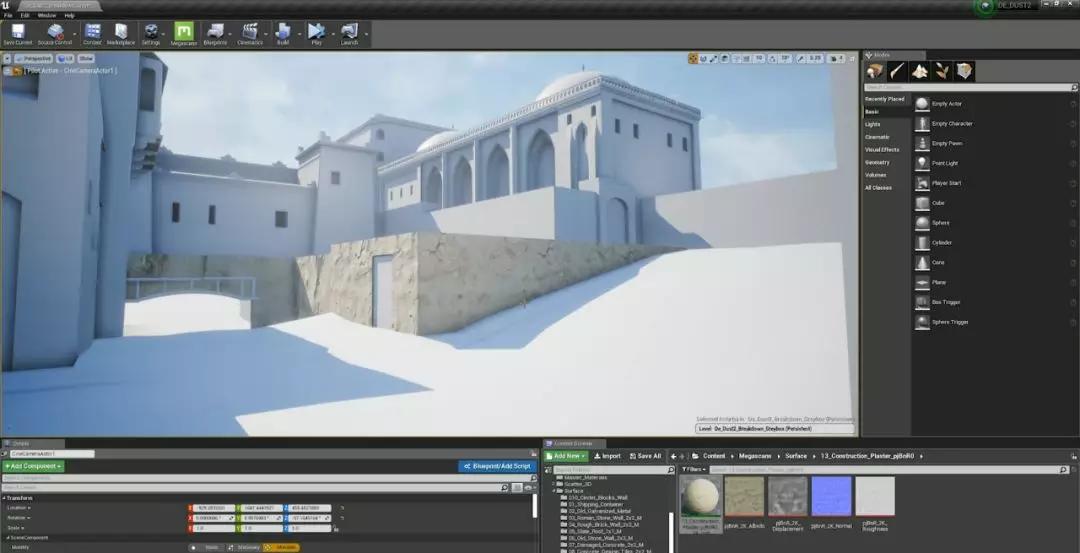Click the Cone shape icon
Screen dimensions: 1080x553
click(922, 262)
